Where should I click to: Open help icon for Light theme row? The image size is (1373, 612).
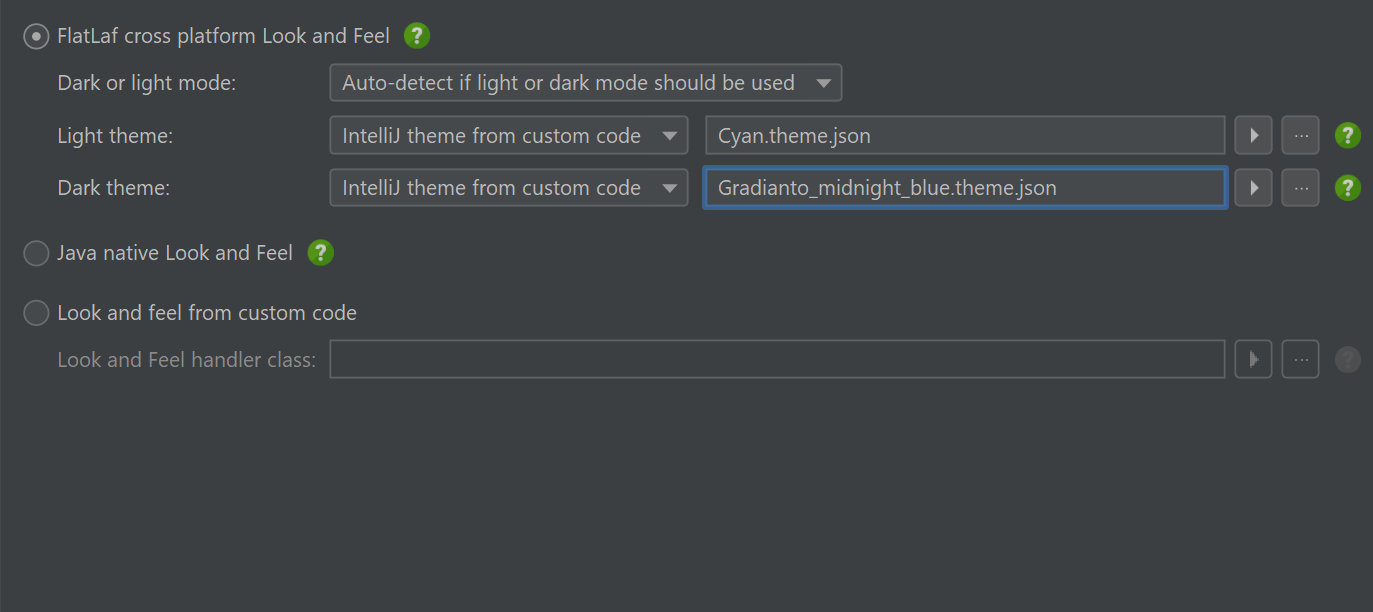pyautogui.click(x=1348, y=135)
